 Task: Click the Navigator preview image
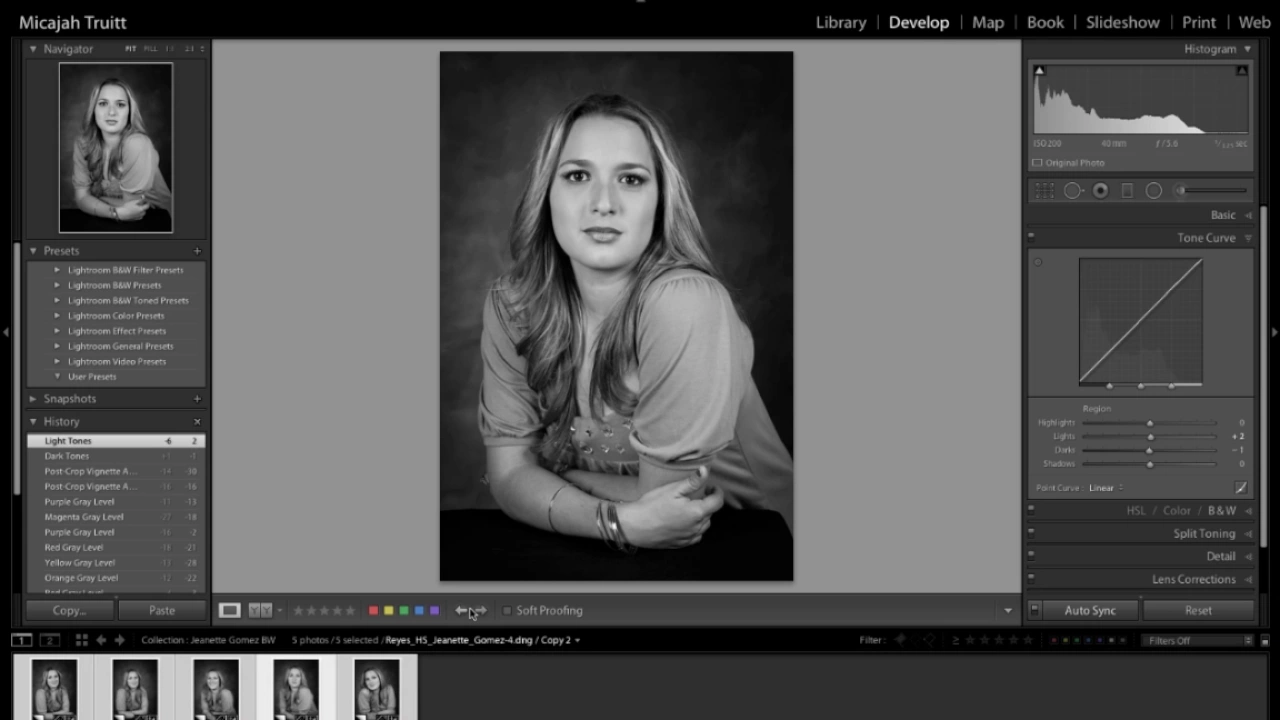coord(116,148)
